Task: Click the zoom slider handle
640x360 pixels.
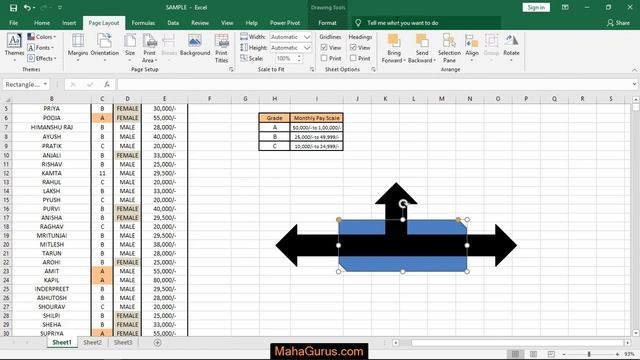Action: tap(589, 354)
